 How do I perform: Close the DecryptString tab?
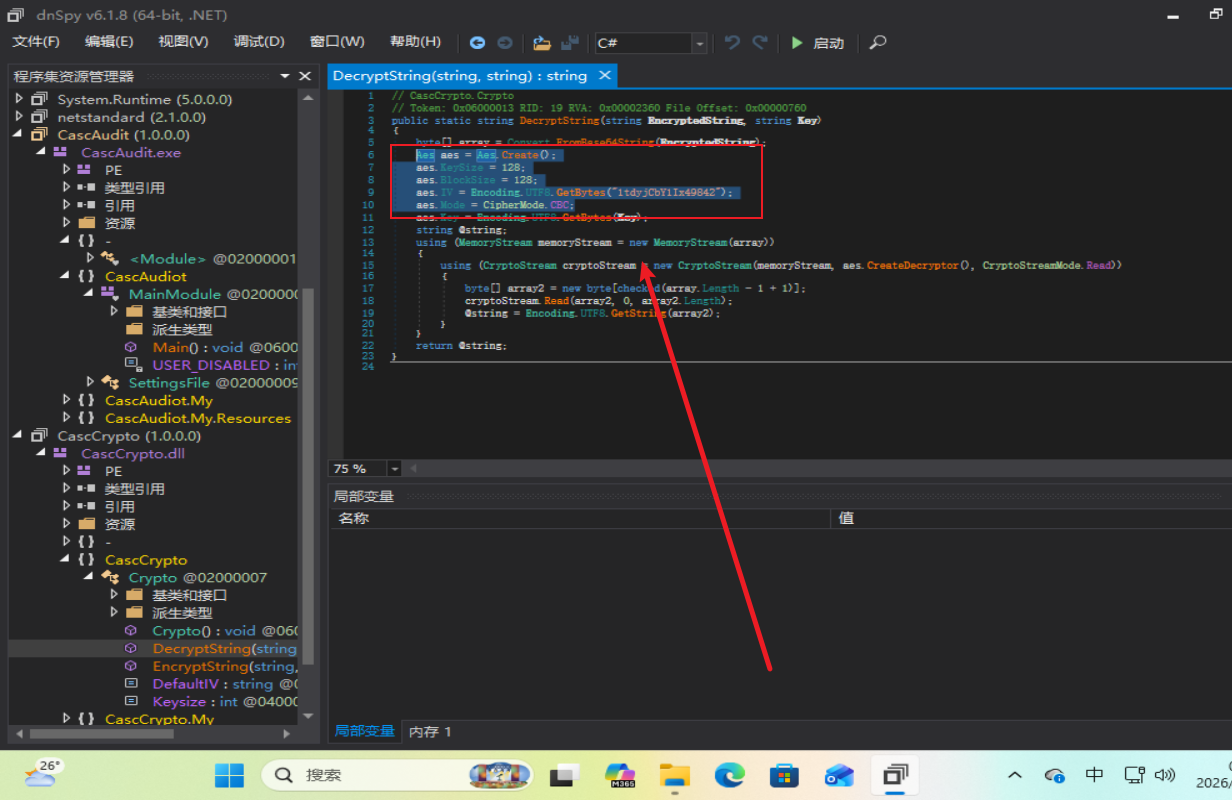(605, 75)
